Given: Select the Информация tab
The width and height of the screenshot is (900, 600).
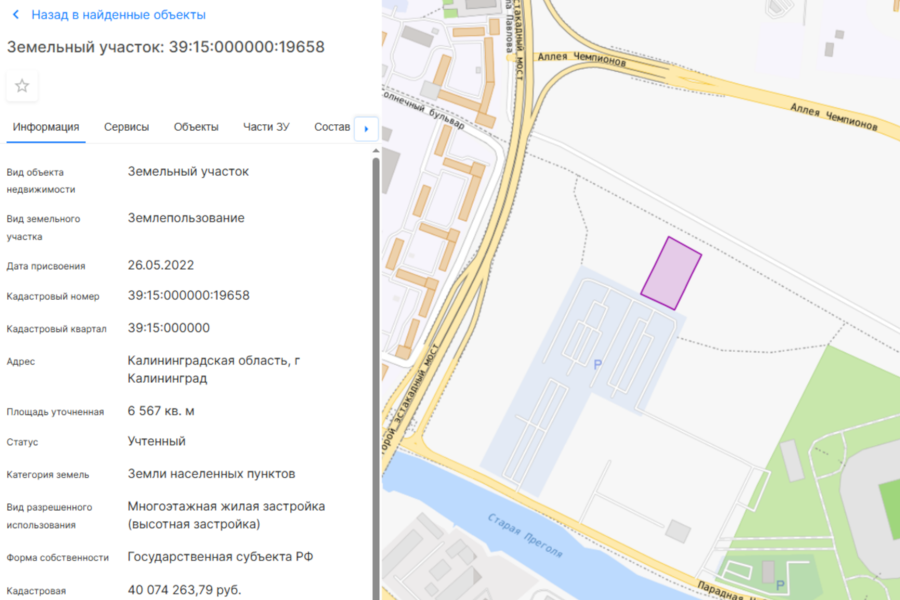Looking at the screenshot, I should tap(46, 127).
